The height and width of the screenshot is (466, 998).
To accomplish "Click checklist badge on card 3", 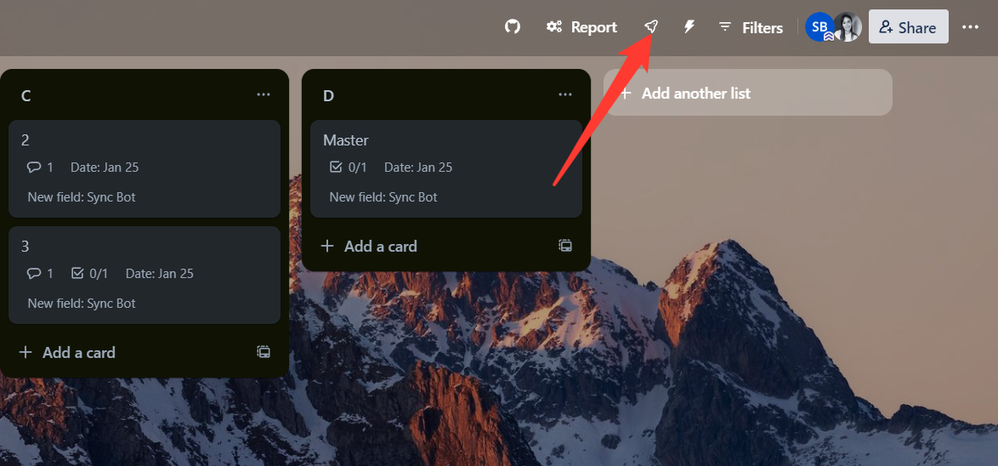I will click(x=89, y=274).
